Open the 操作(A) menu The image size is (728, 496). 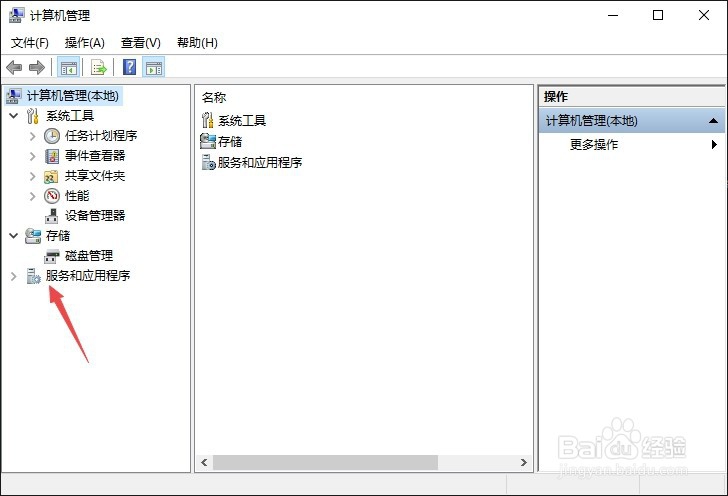84,43
